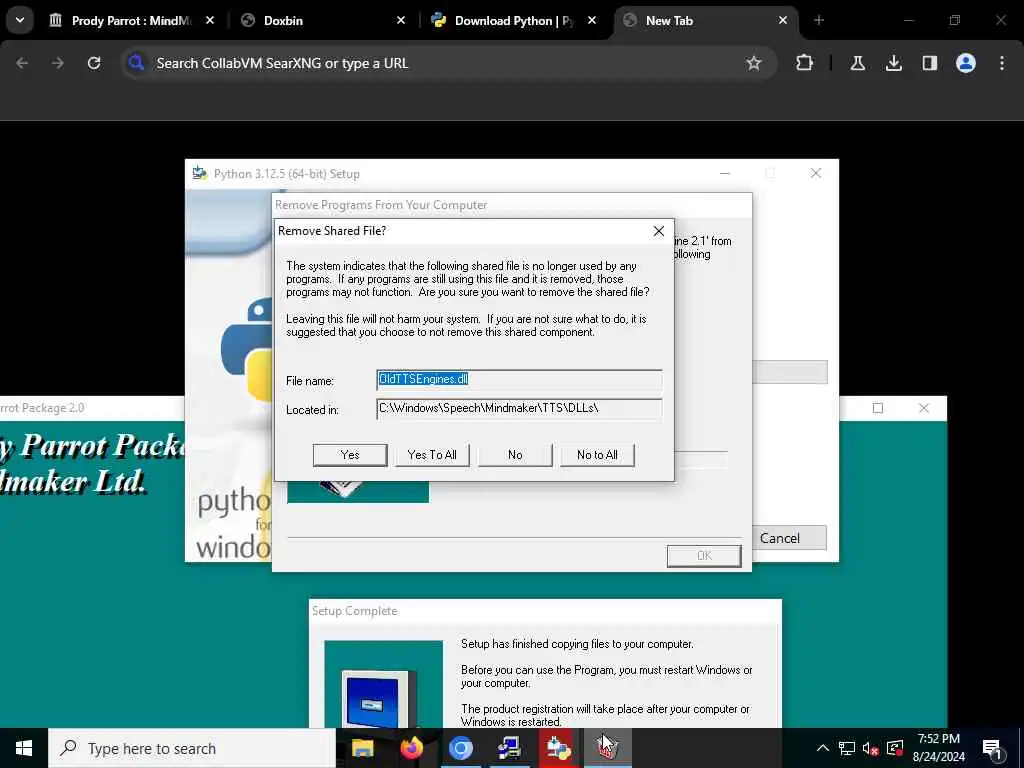Close the Download Python tab

coord(592,21)
